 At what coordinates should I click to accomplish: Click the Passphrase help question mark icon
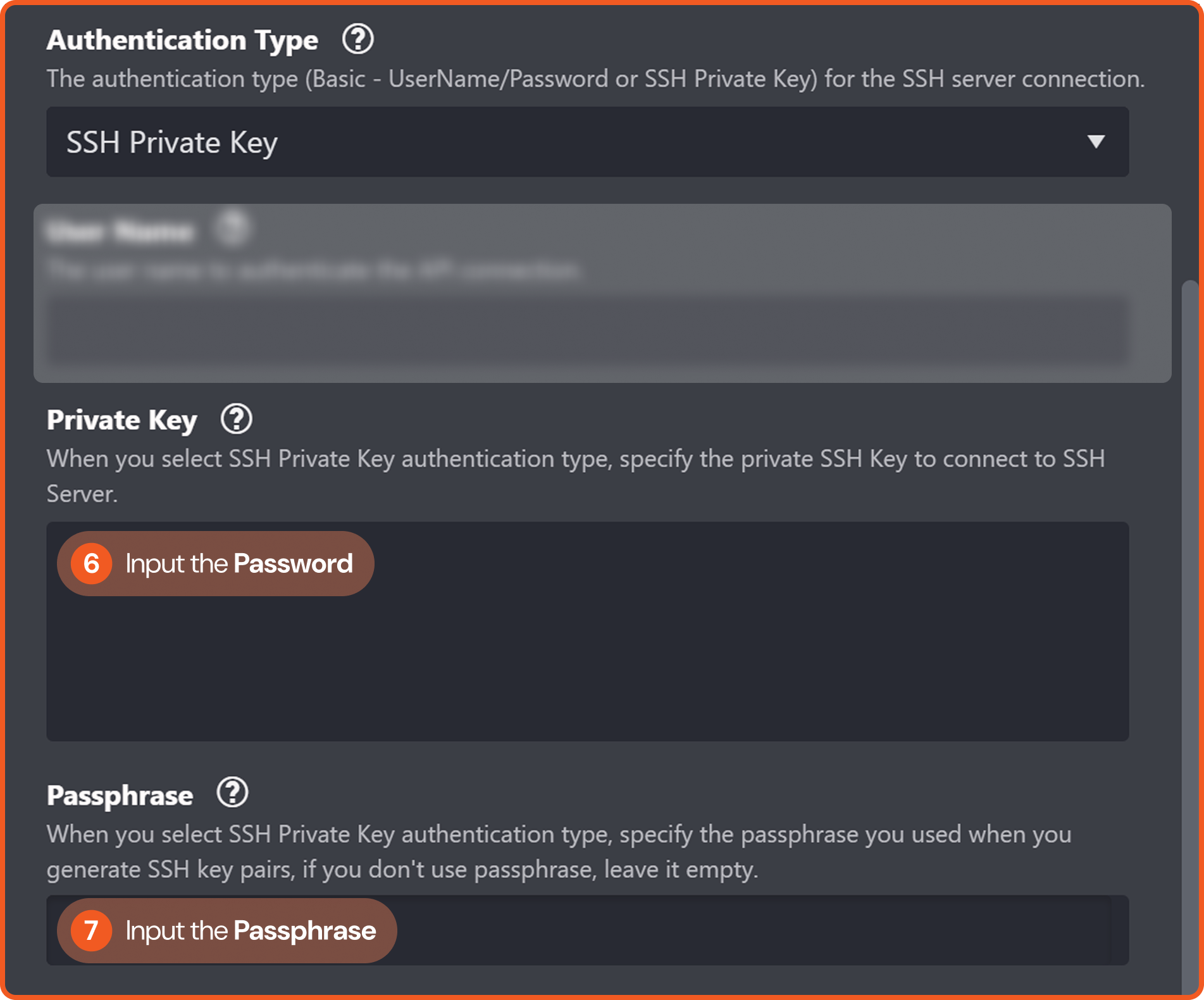pos(232,793)
